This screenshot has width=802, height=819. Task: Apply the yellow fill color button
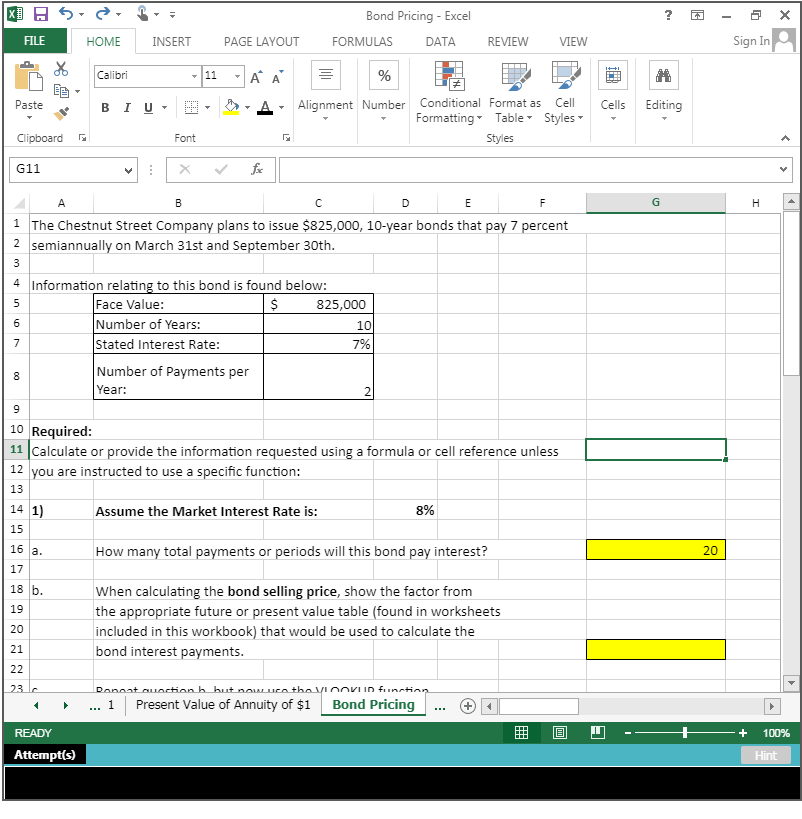point(231,108)
